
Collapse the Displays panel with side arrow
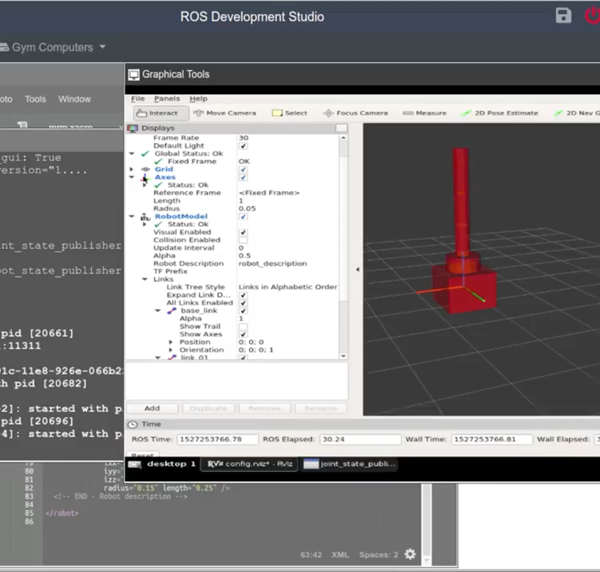pyautogui.click(x=357, y=270)
